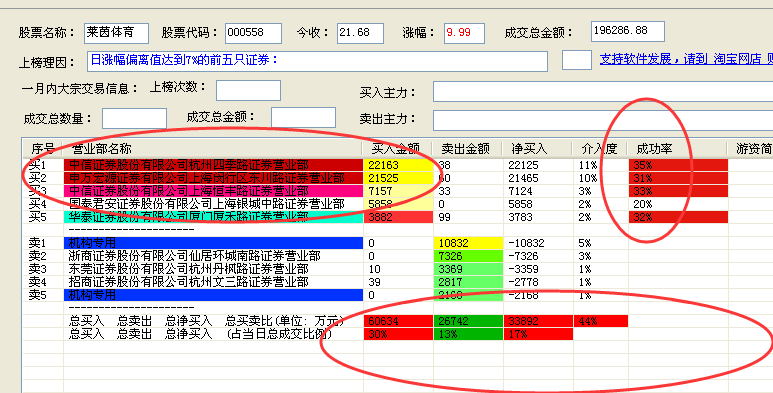The height and width of the screenshot is (393, 773).
Task: Click the 涨幅 field showing 9.99
Action: point(464,33)
